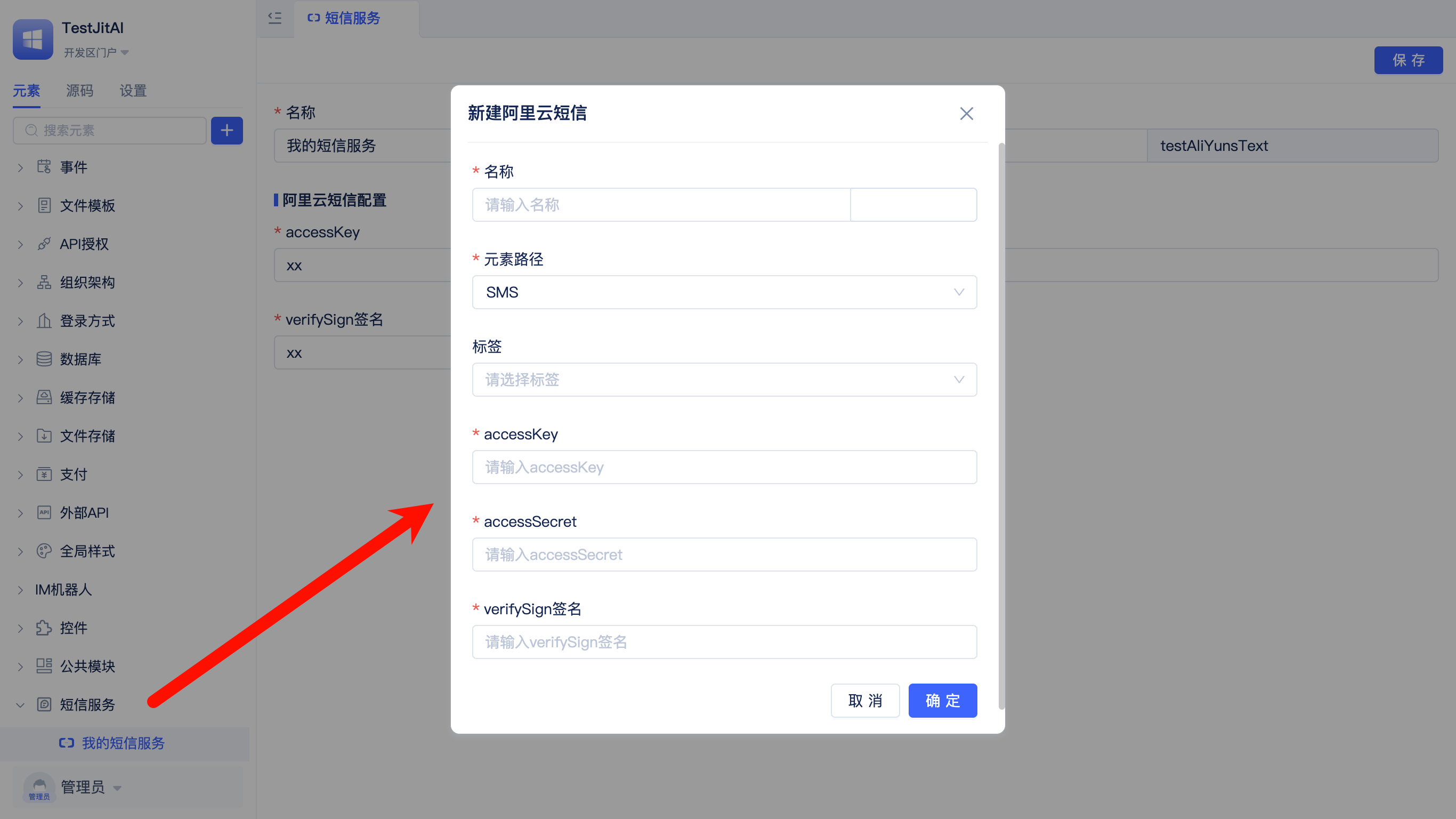Viewport: 1456px width, 819px height.
Task: Open the 请选择标签 tag dropdown
Action: 725,380
